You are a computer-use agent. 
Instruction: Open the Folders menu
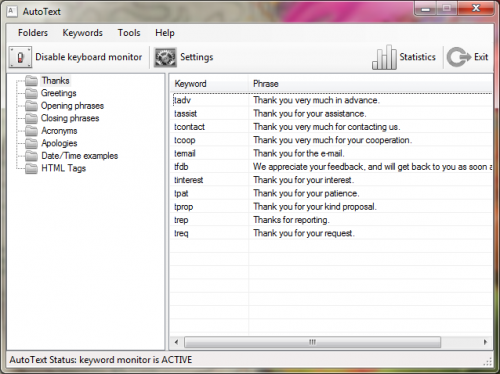pos(33,33)
